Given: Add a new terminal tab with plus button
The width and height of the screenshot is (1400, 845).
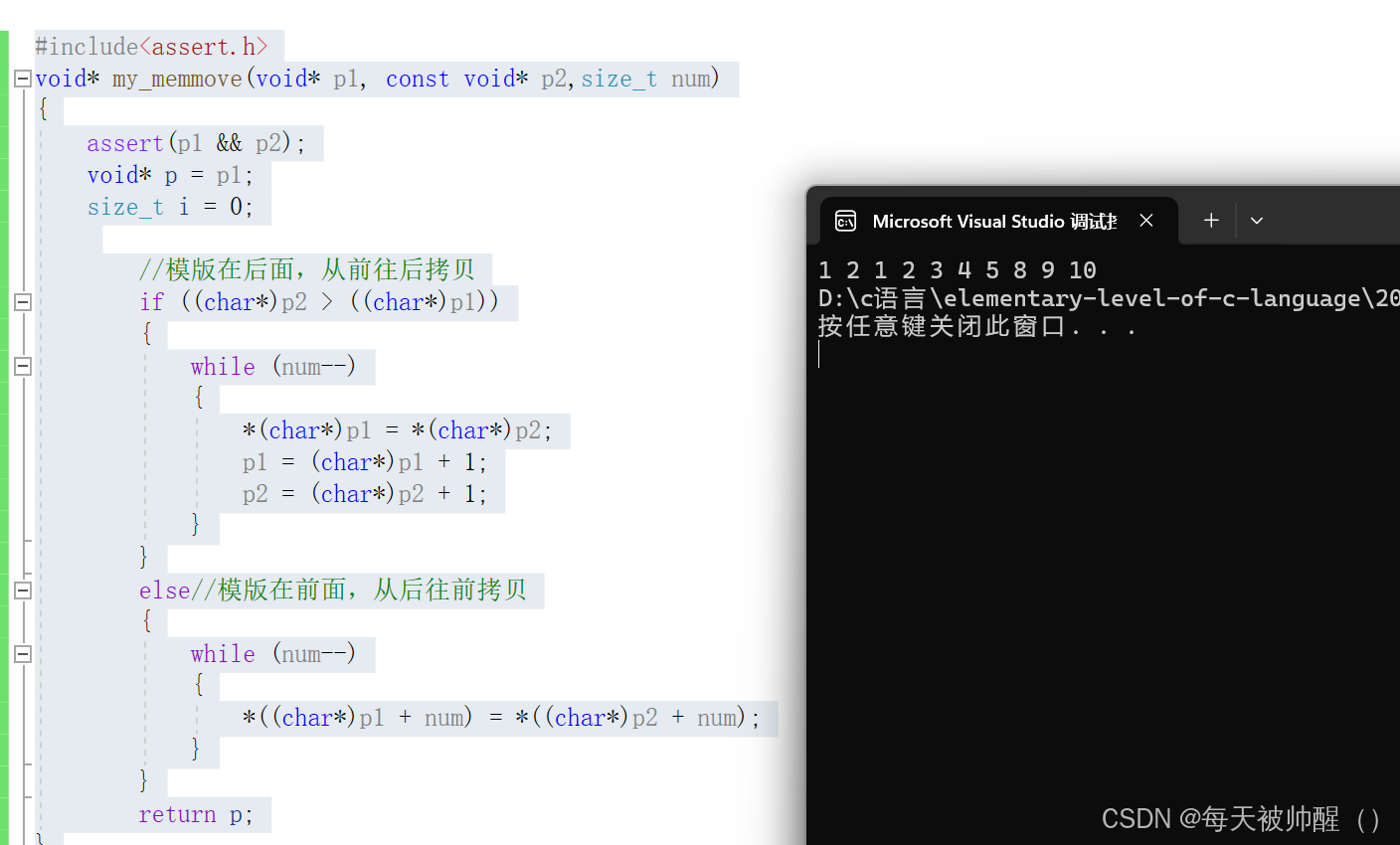Looking at the screenshot, I should (1211, 221).
